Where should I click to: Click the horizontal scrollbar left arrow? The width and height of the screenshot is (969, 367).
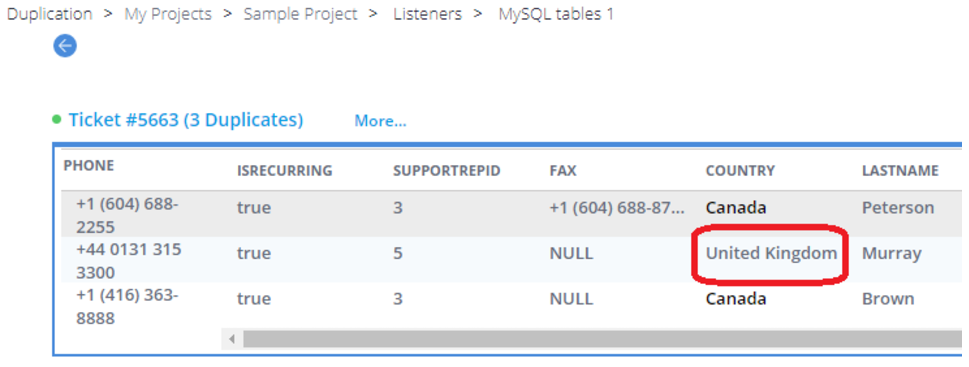232,339
